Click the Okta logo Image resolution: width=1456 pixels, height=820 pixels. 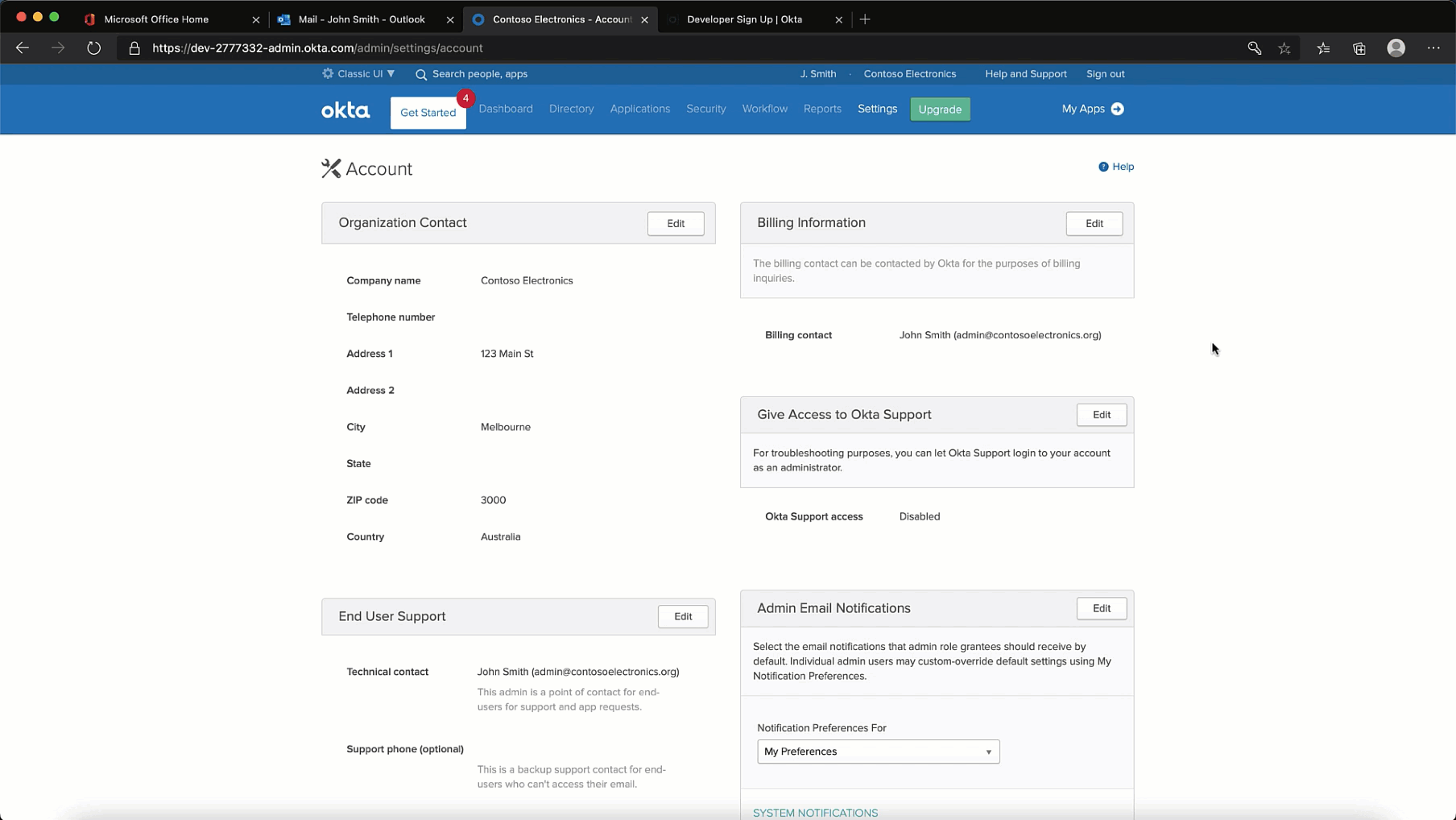345,110
